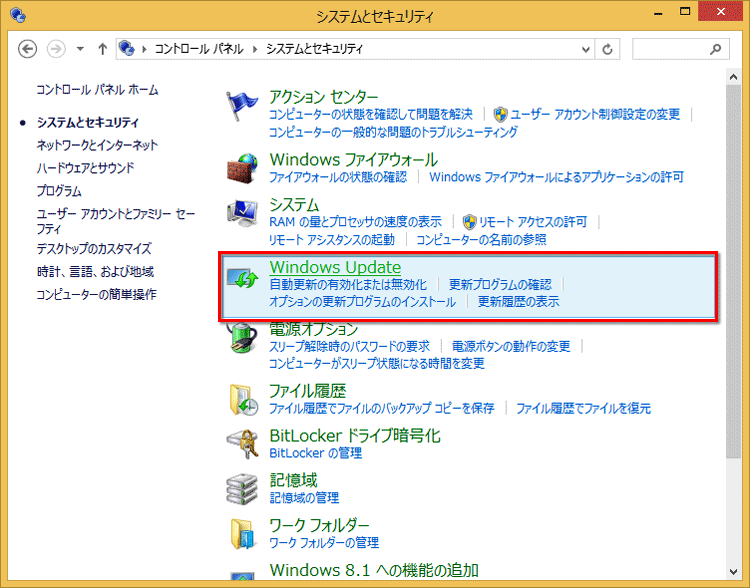Go up one level with the up arrow

(x=102, y=48)
